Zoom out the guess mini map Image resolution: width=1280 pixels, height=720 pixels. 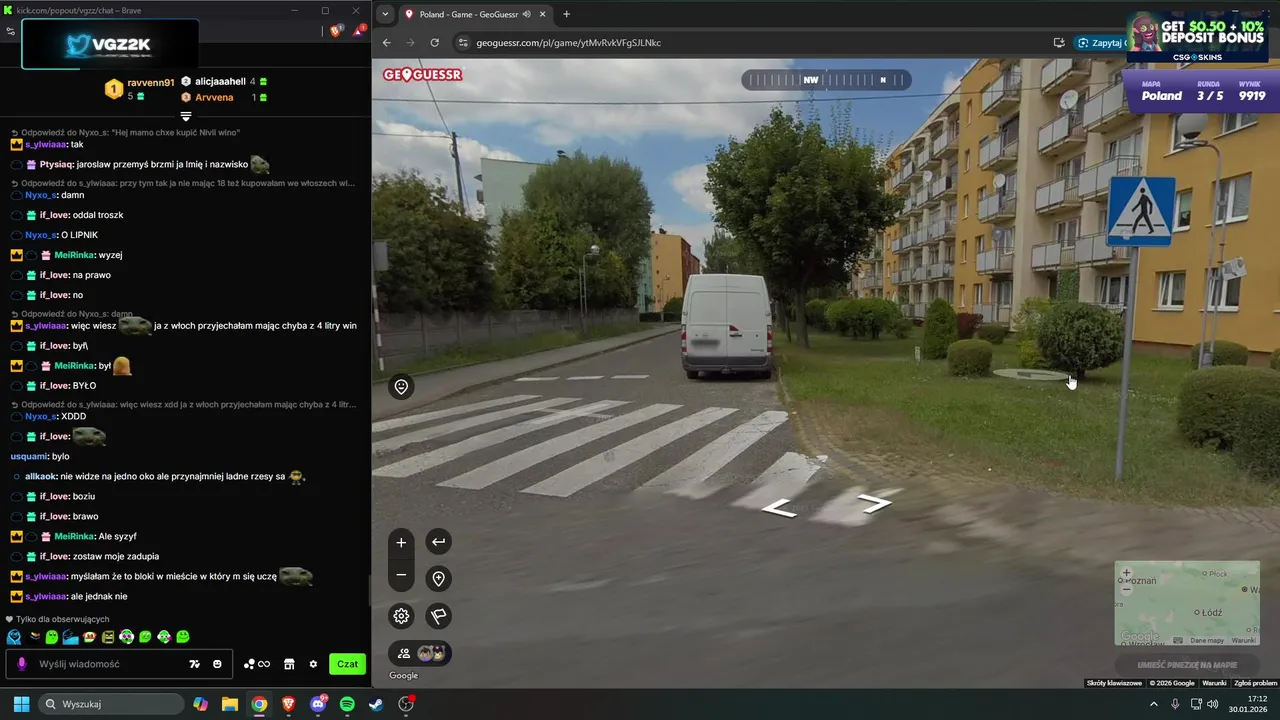1126,589
